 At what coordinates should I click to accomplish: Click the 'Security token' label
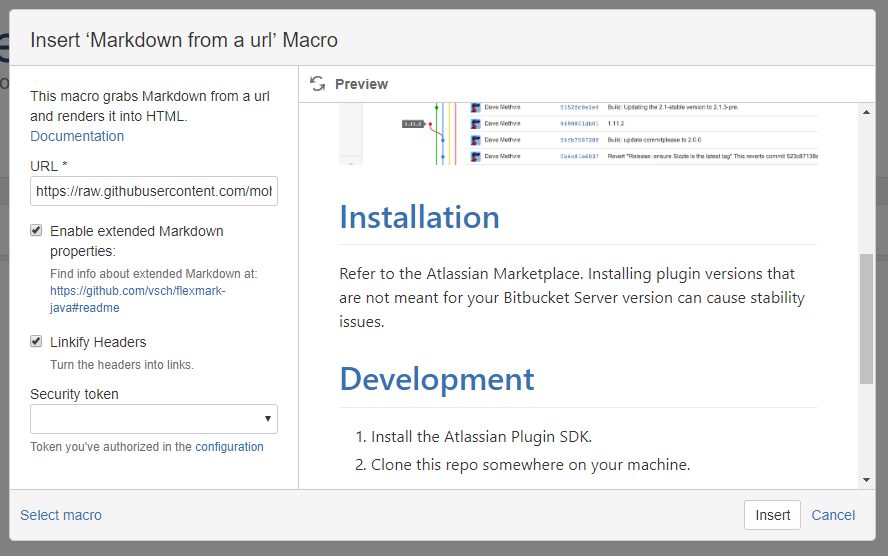pos(74,395)
